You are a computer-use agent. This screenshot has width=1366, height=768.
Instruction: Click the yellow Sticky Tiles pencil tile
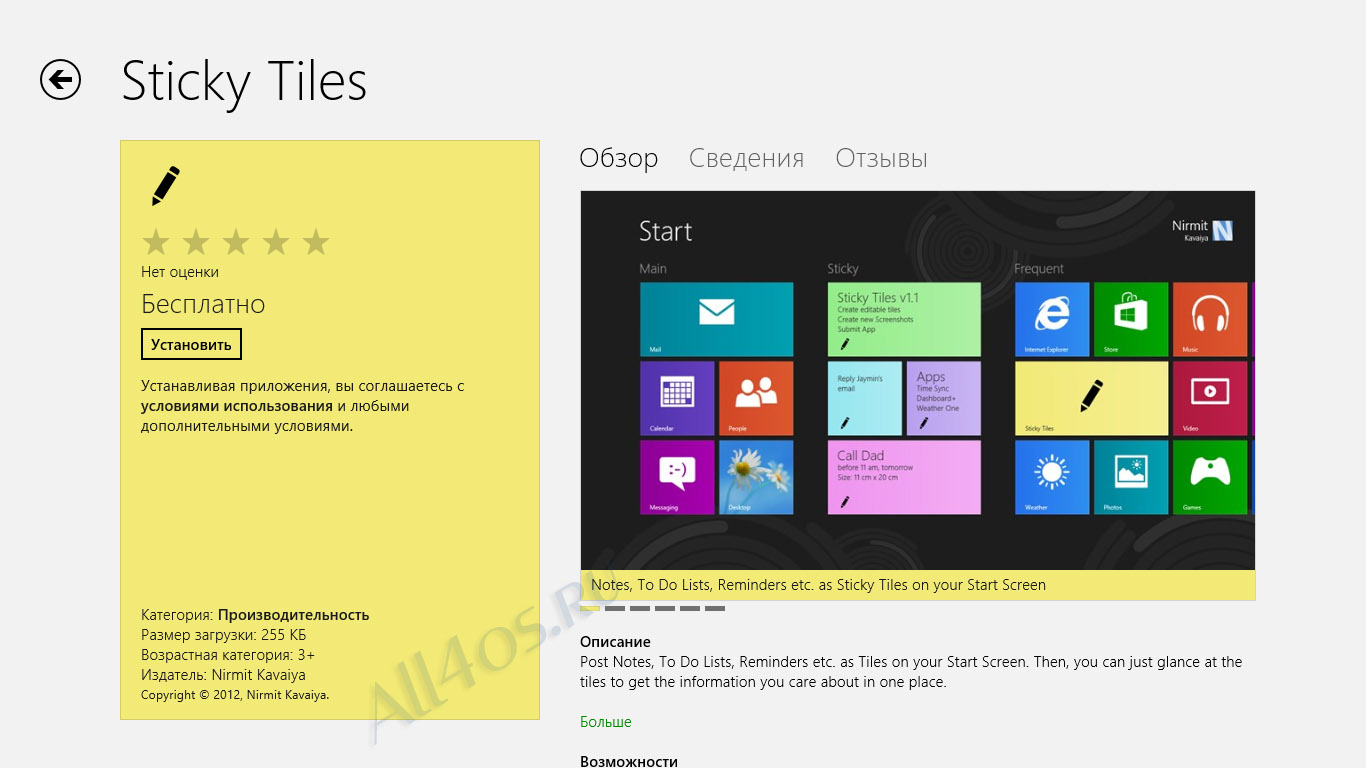(1091, 398)
